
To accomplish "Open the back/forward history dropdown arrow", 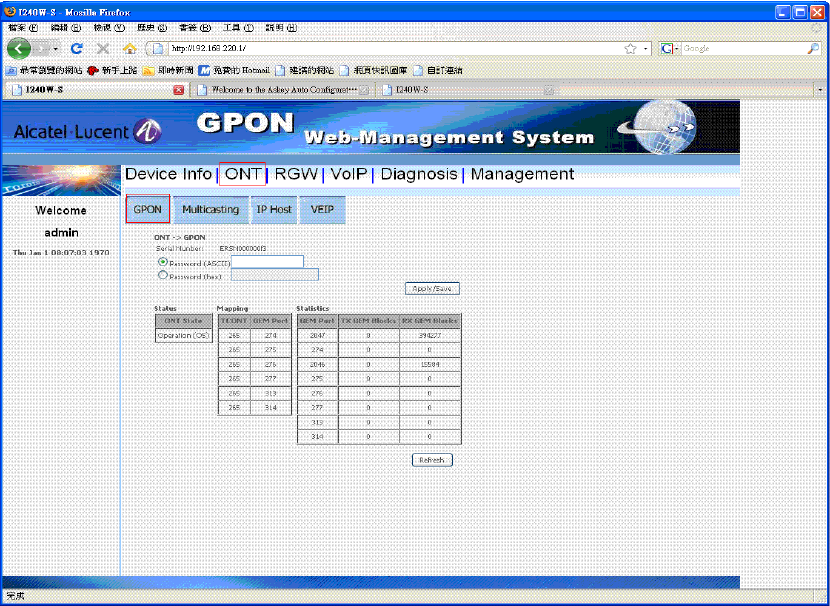I will (56, 49).
